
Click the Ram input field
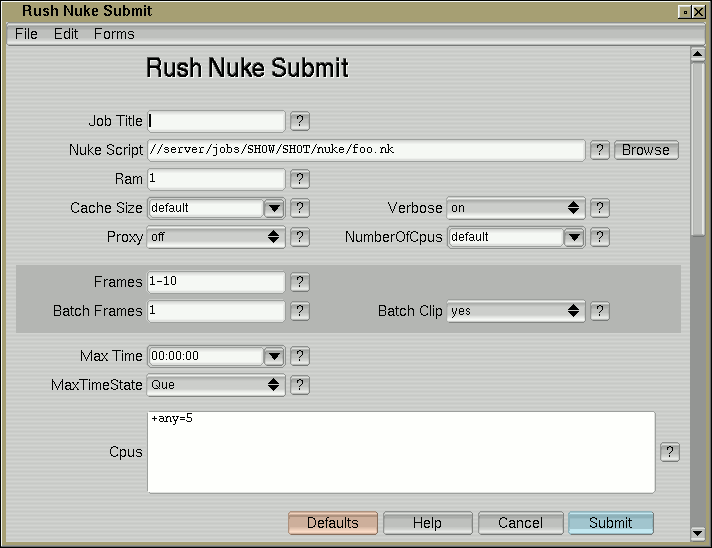coord(216,179)
